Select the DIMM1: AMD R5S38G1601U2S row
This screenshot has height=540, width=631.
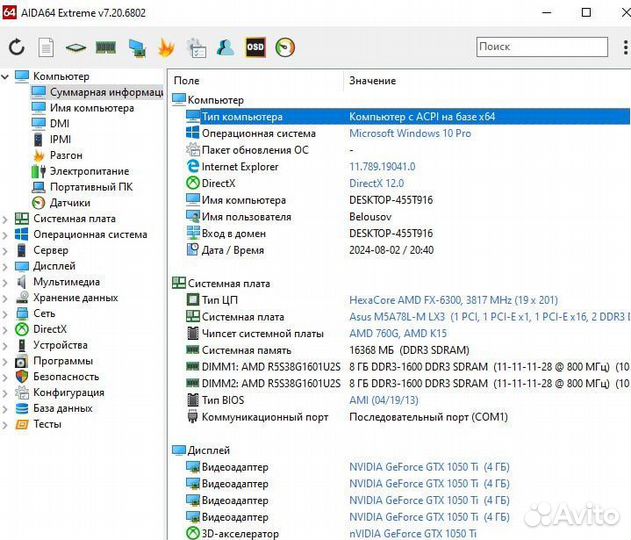click(408, 367)
